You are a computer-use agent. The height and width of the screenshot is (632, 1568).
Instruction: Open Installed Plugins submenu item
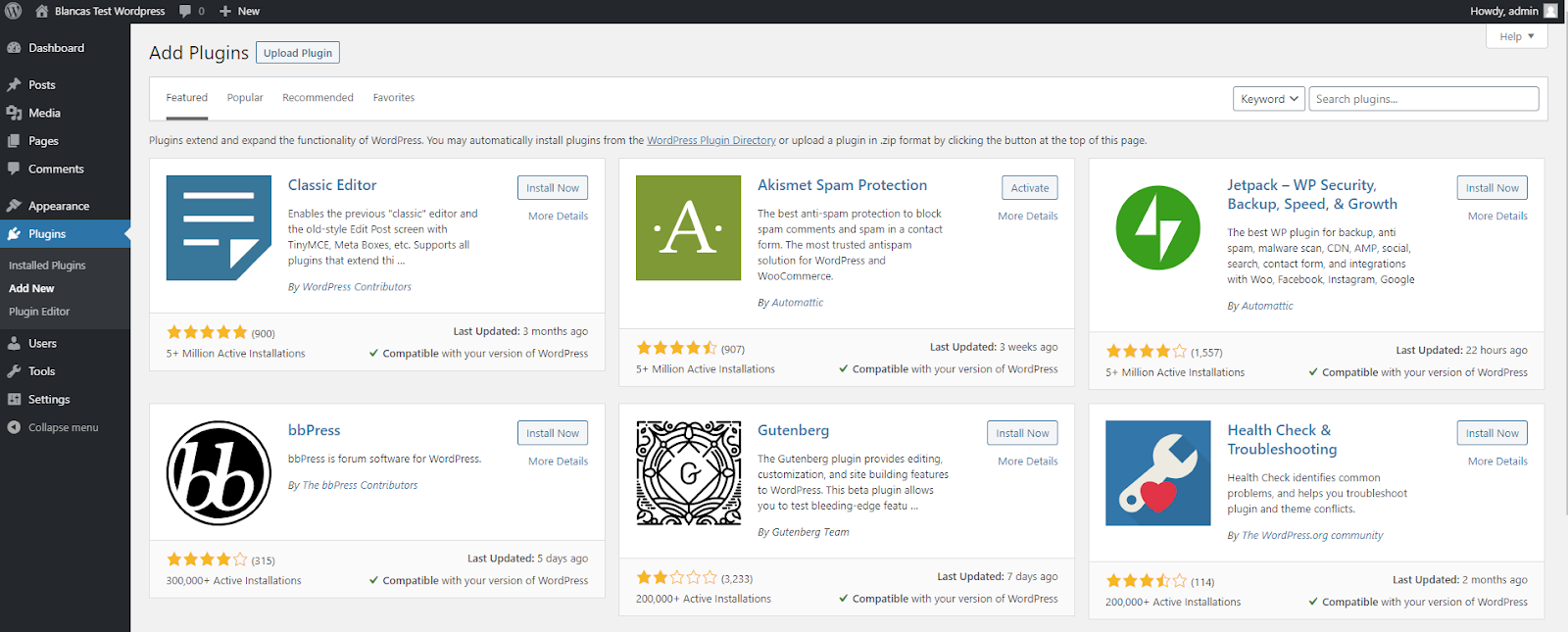(47, 266)
